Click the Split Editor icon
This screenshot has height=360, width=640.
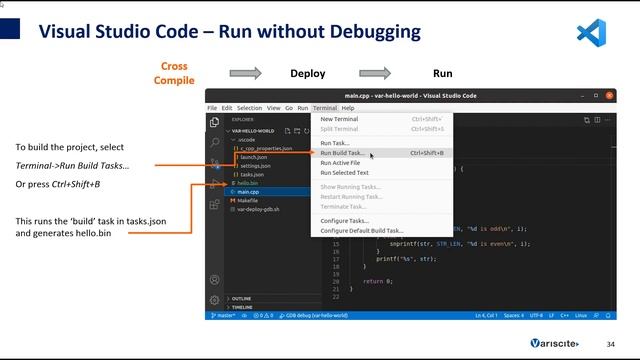(597, 120)
